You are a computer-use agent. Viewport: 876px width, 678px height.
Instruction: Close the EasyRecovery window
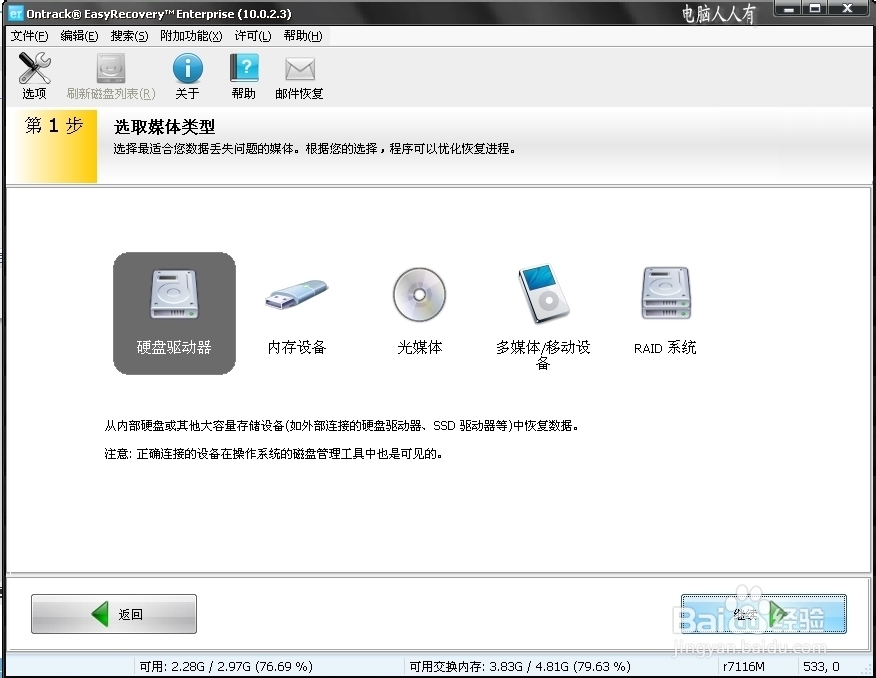click(848, 8)
